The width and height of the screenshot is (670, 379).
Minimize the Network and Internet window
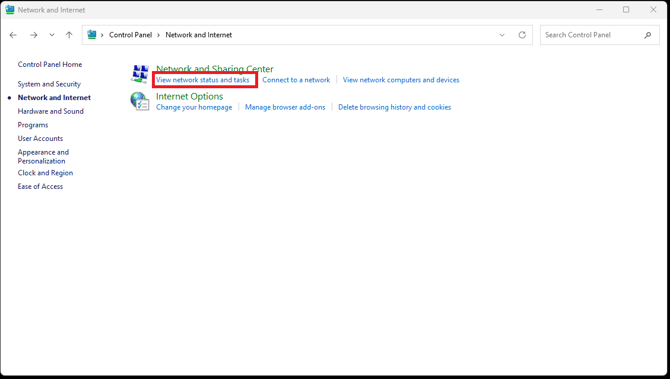pyautogui.click(x=599, y=9)
